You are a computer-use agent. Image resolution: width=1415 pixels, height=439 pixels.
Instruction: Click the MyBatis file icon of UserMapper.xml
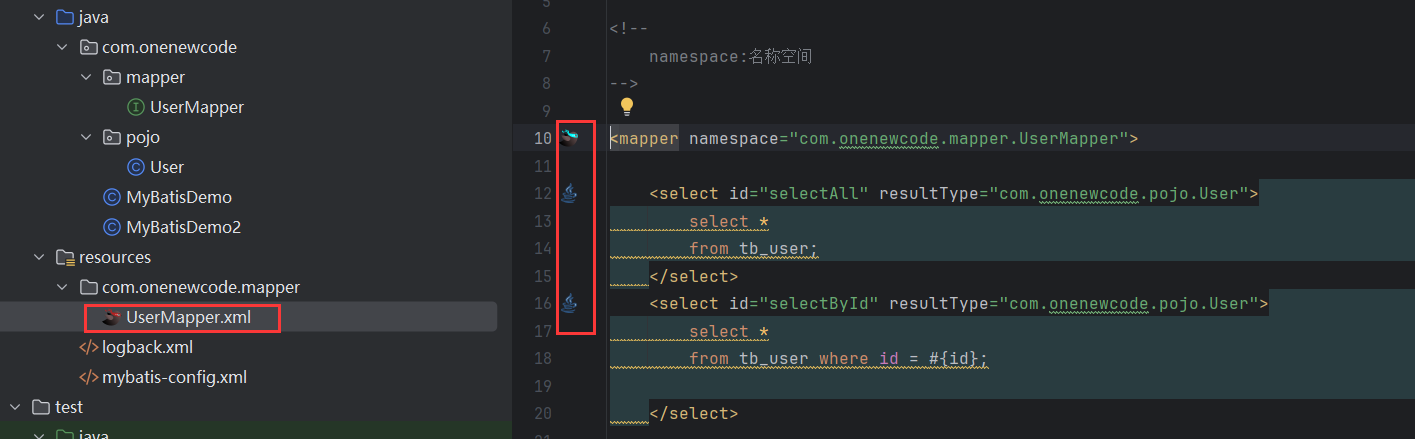coord(112,318)
